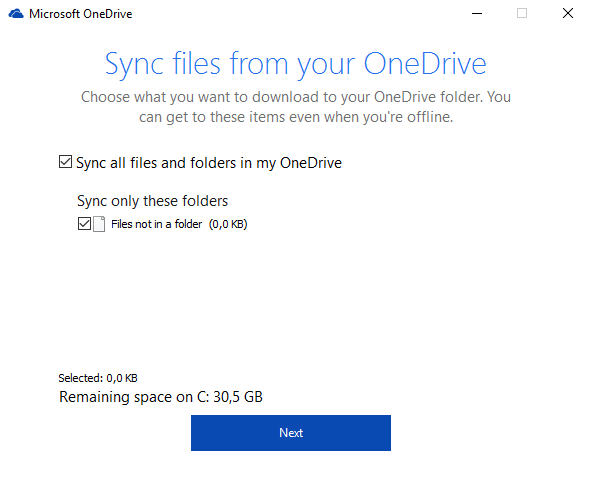Click the Sync files from your OneDrive heading
The width and height of the screenshot is (590, 477).
pyautogui.click(x=296, y=64)
